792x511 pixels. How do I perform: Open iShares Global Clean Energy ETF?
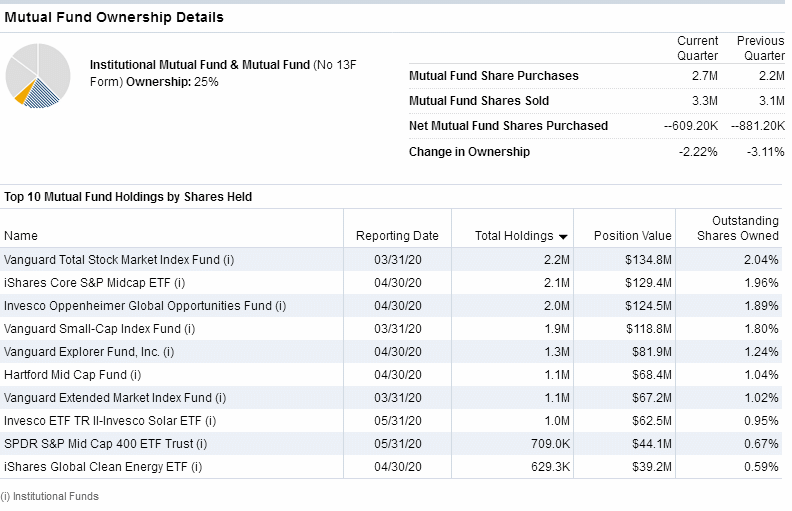[x=103, y=467]
